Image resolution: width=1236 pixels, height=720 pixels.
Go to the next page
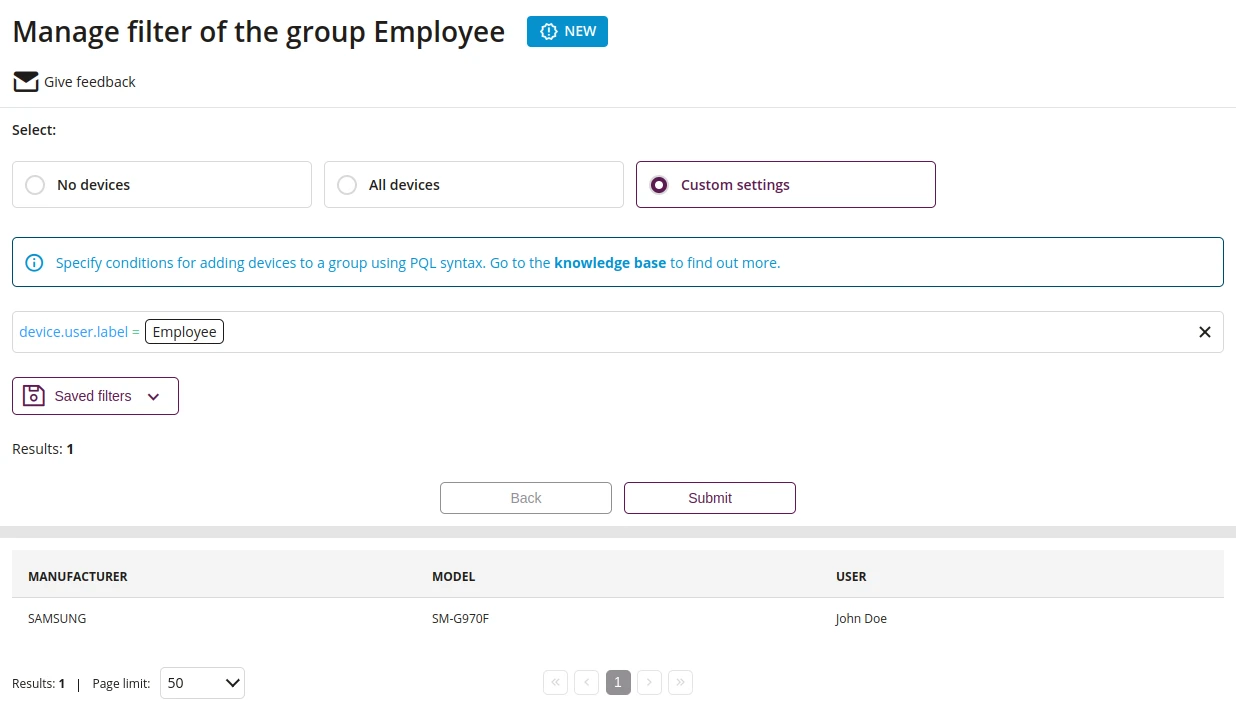(x=649, y=683)
